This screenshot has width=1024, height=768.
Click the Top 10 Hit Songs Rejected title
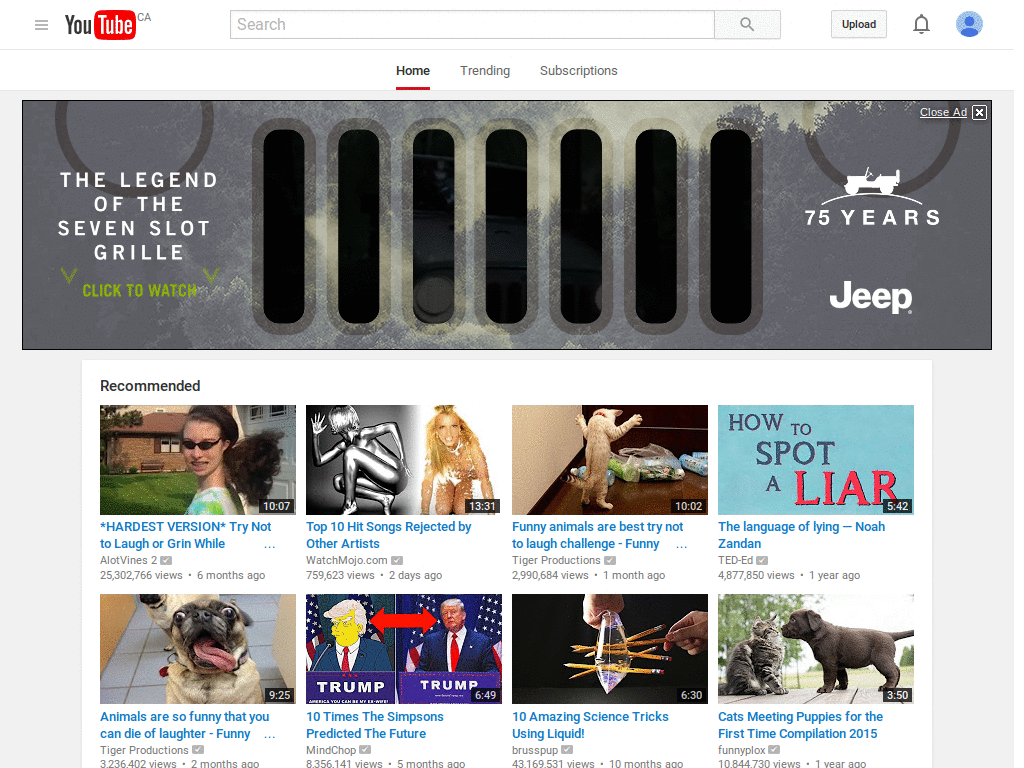tap(389, 535)
